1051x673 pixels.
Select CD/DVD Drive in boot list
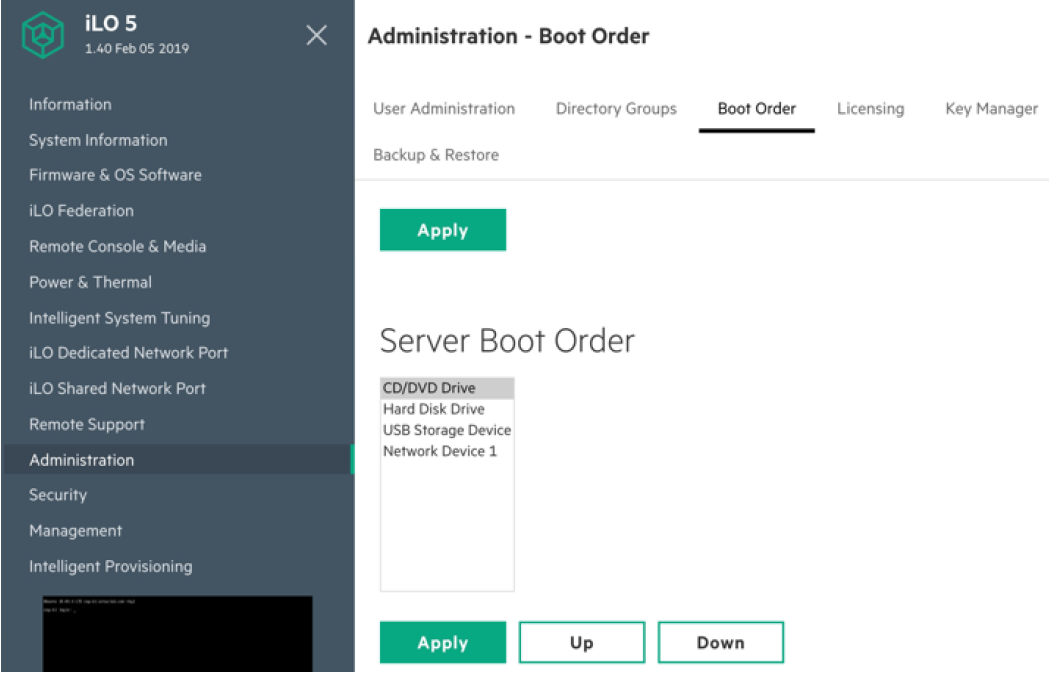[447, 388]
